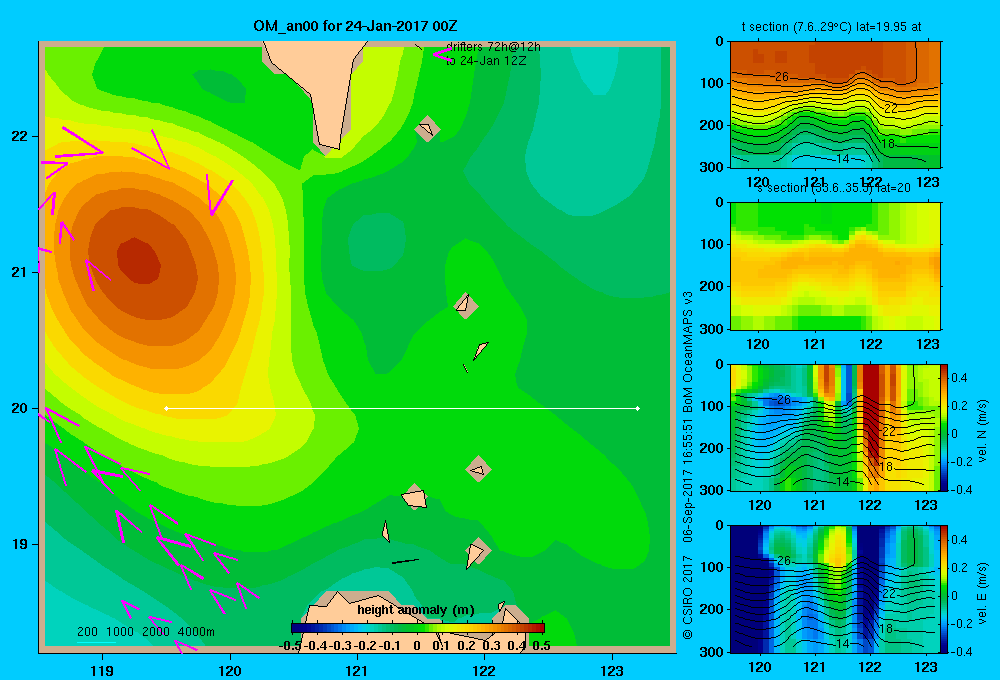Open the eastward velocity section plot
This screenshot has height=680, width=1000.
(x=835, y=589)
